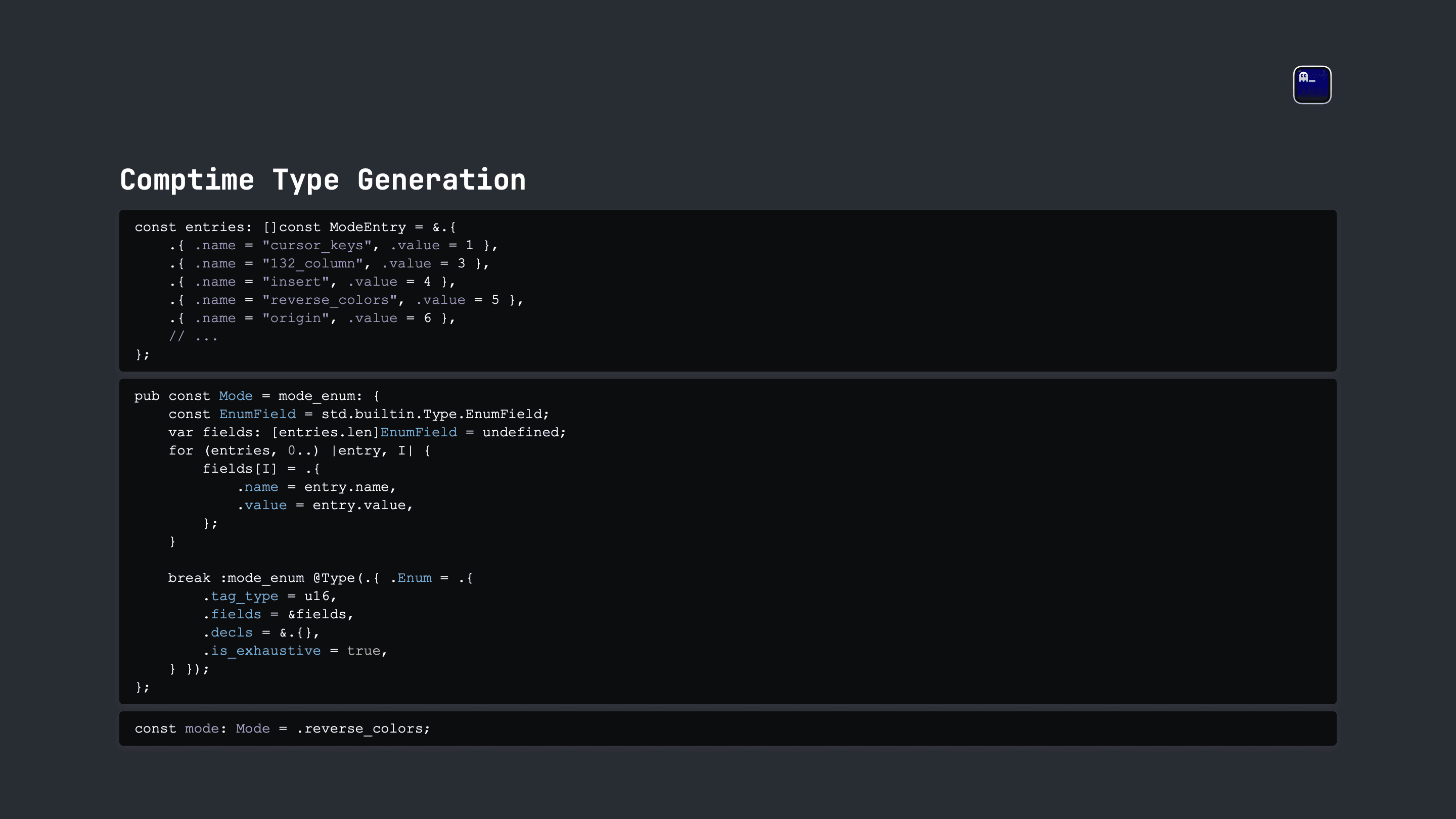The image size is (1456, 819).
Task: Click the "cursor_keys" entry line
Action: pyautogui.click(x=334, y=245)
